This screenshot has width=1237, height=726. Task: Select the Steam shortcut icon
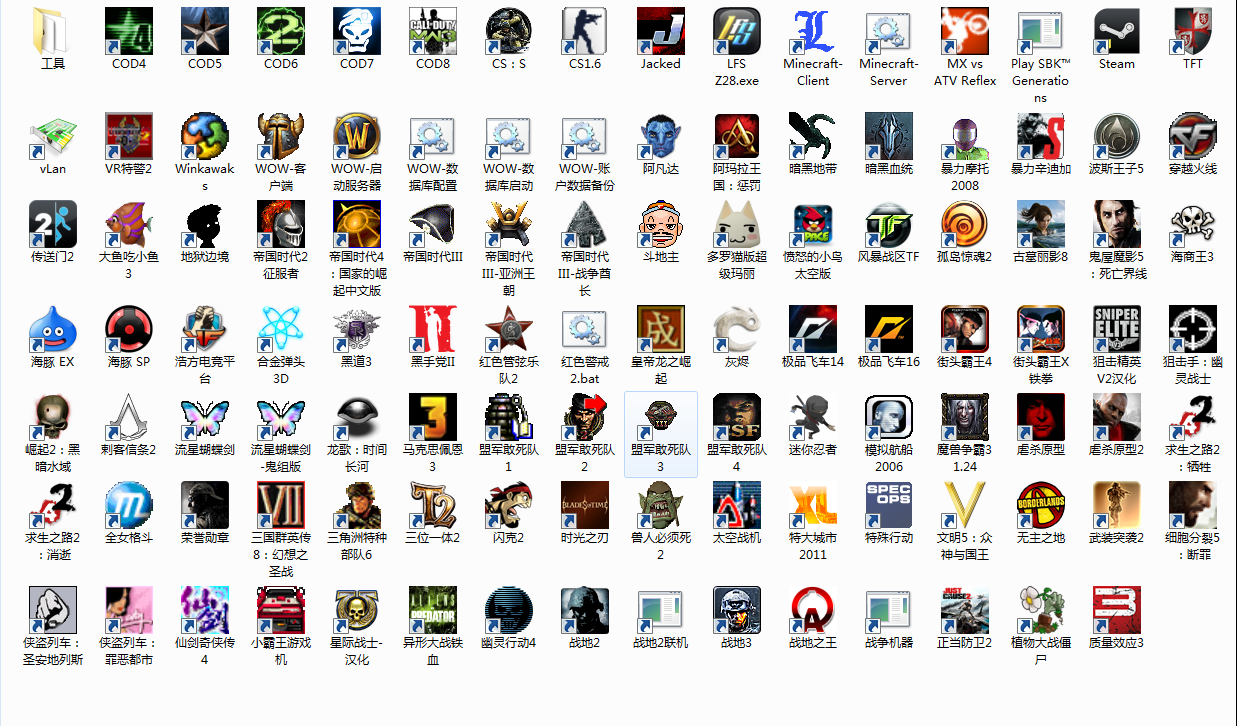tap(1116, 32)
